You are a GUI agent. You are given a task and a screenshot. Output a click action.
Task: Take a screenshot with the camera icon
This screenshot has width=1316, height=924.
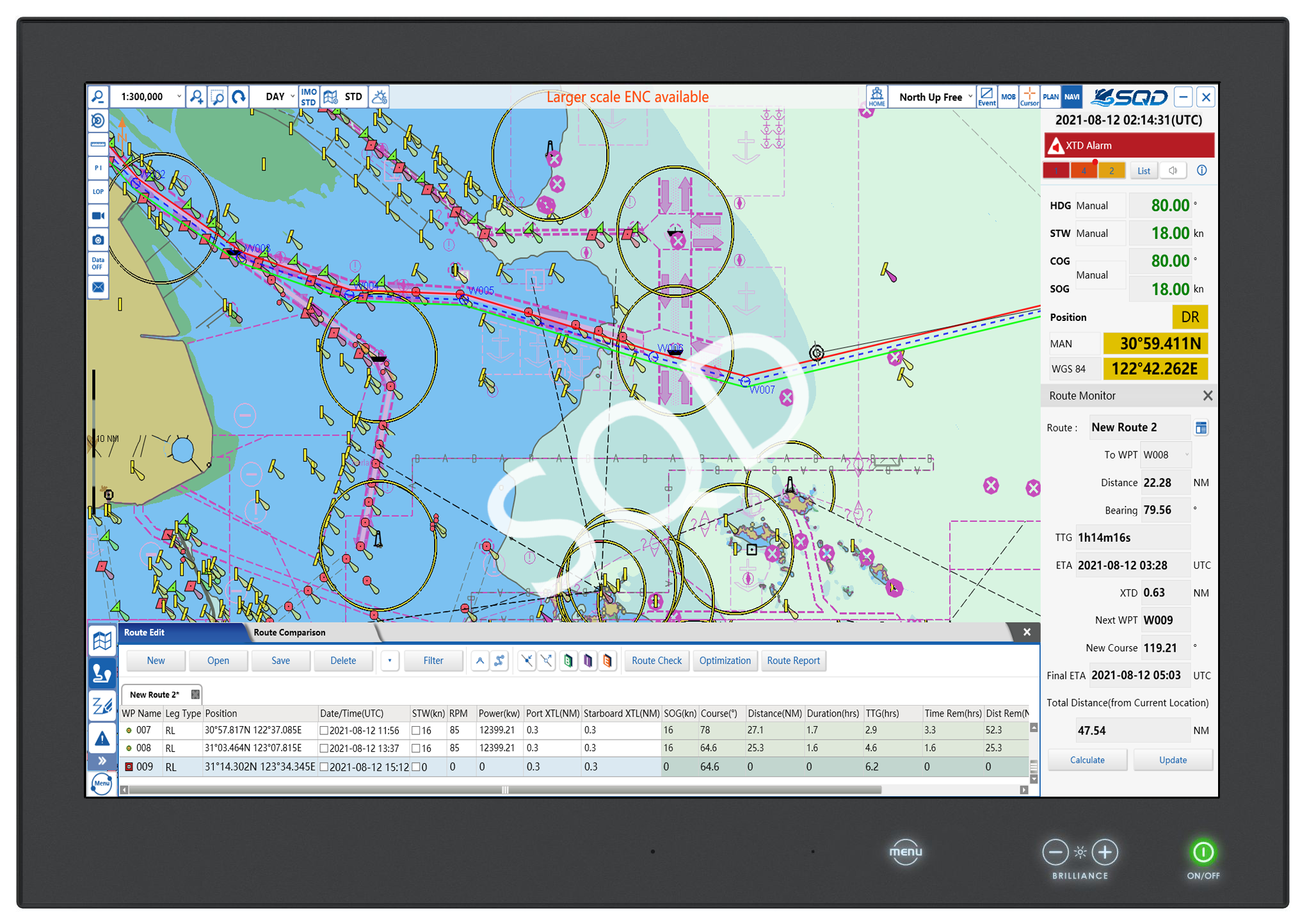click(x=98, y=239)
